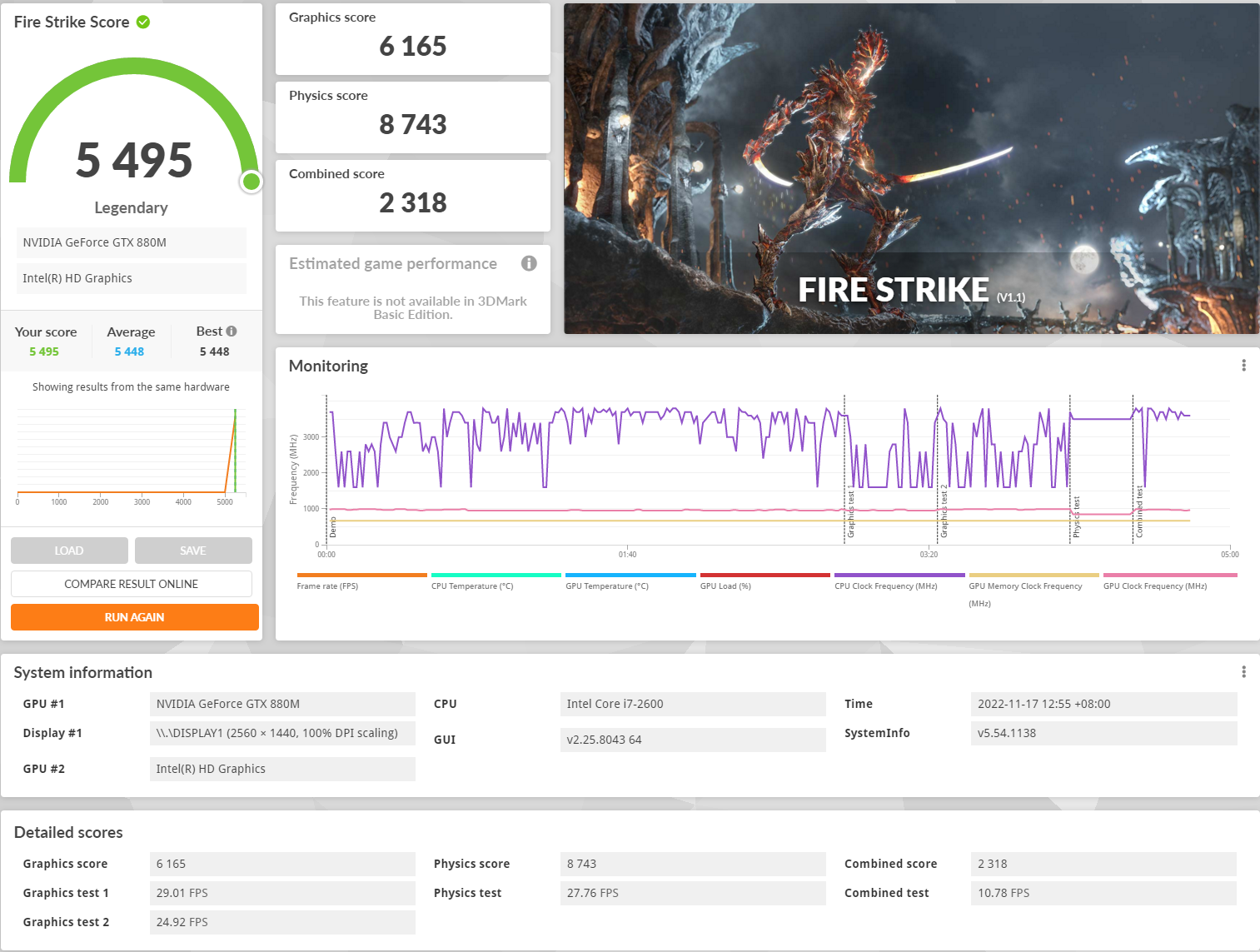Toggle the GPU Clock Frequency (MHz) legend series
The image size is (1260, 952).
pos(1170,581)
